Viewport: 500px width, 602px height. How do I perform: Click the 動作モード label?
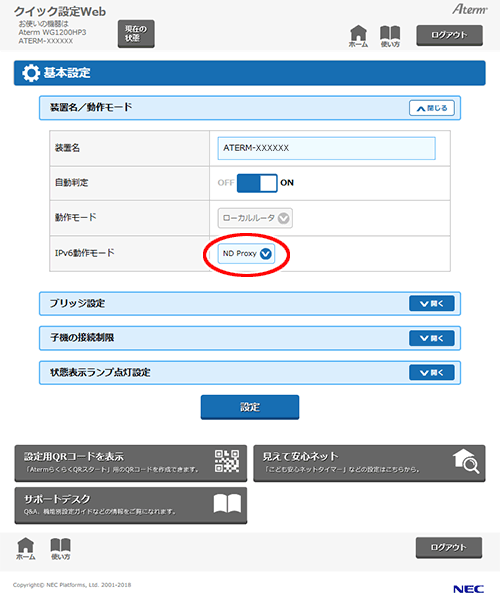tap(76, 217)
